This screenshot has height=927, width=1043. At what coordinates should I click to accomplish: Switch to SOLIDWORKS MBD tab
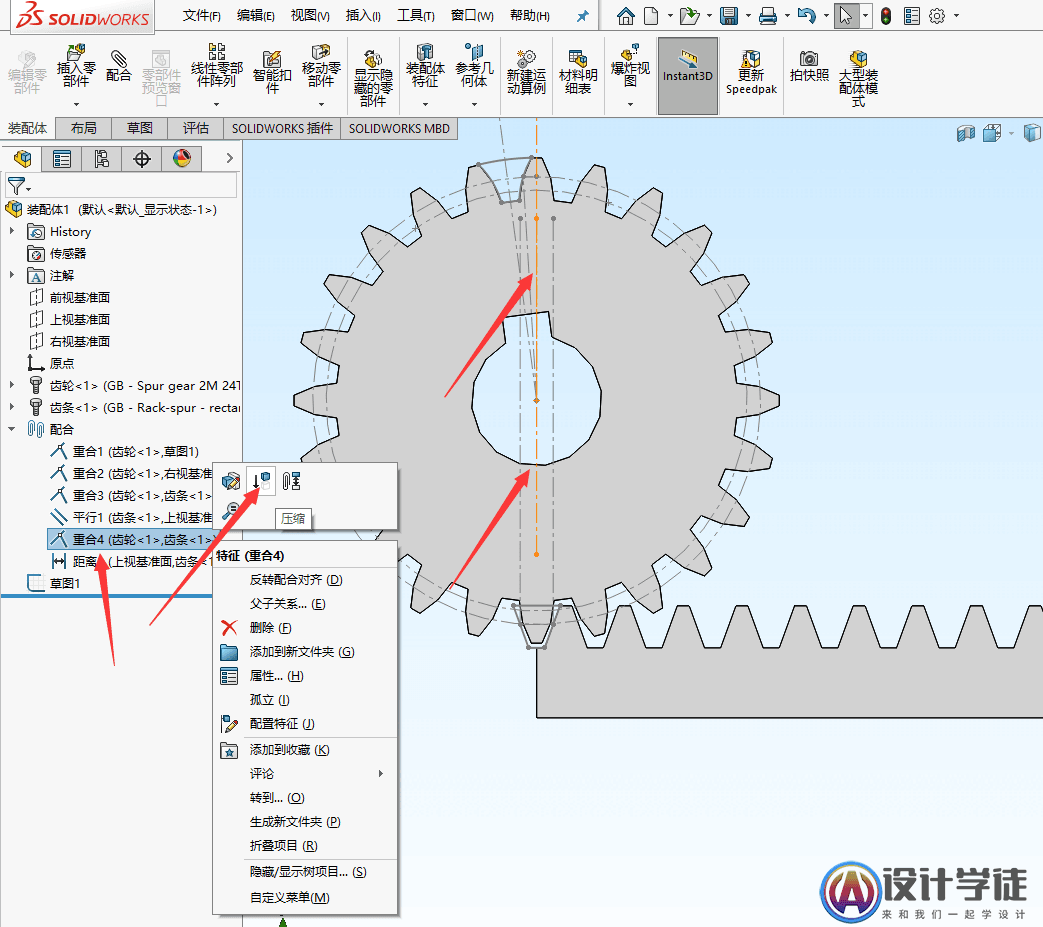coord(399,128)
